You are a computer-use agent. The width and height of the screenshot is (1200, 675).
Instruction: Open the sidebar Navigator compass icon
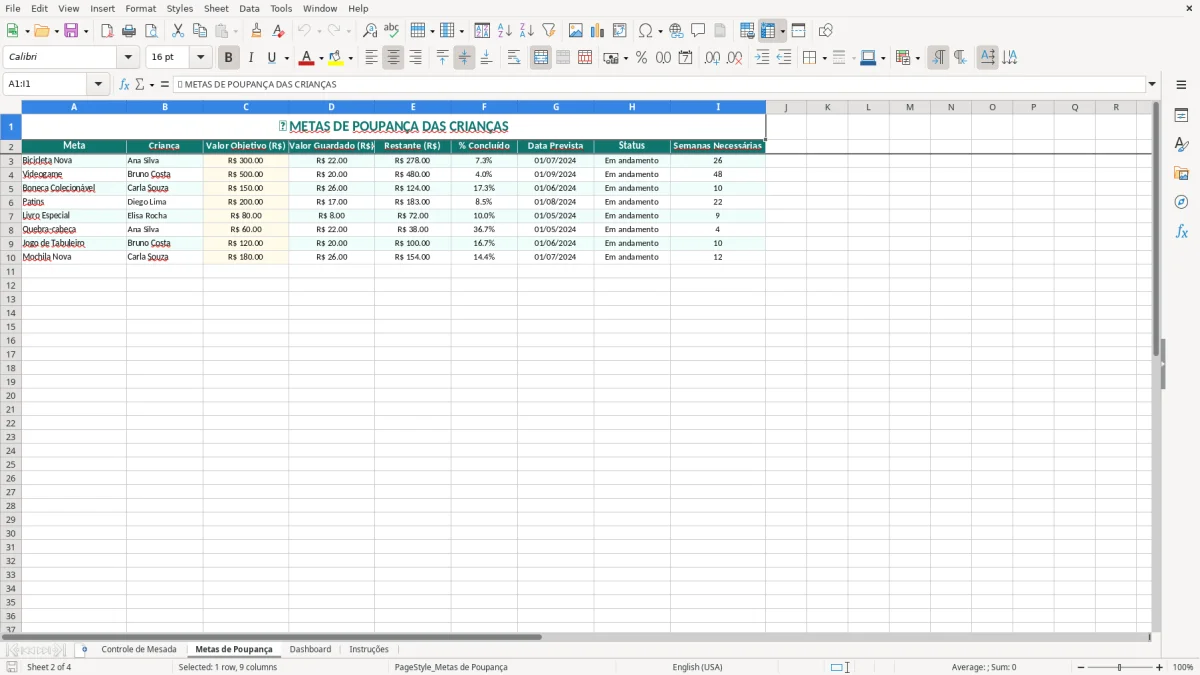(1181, 203)
